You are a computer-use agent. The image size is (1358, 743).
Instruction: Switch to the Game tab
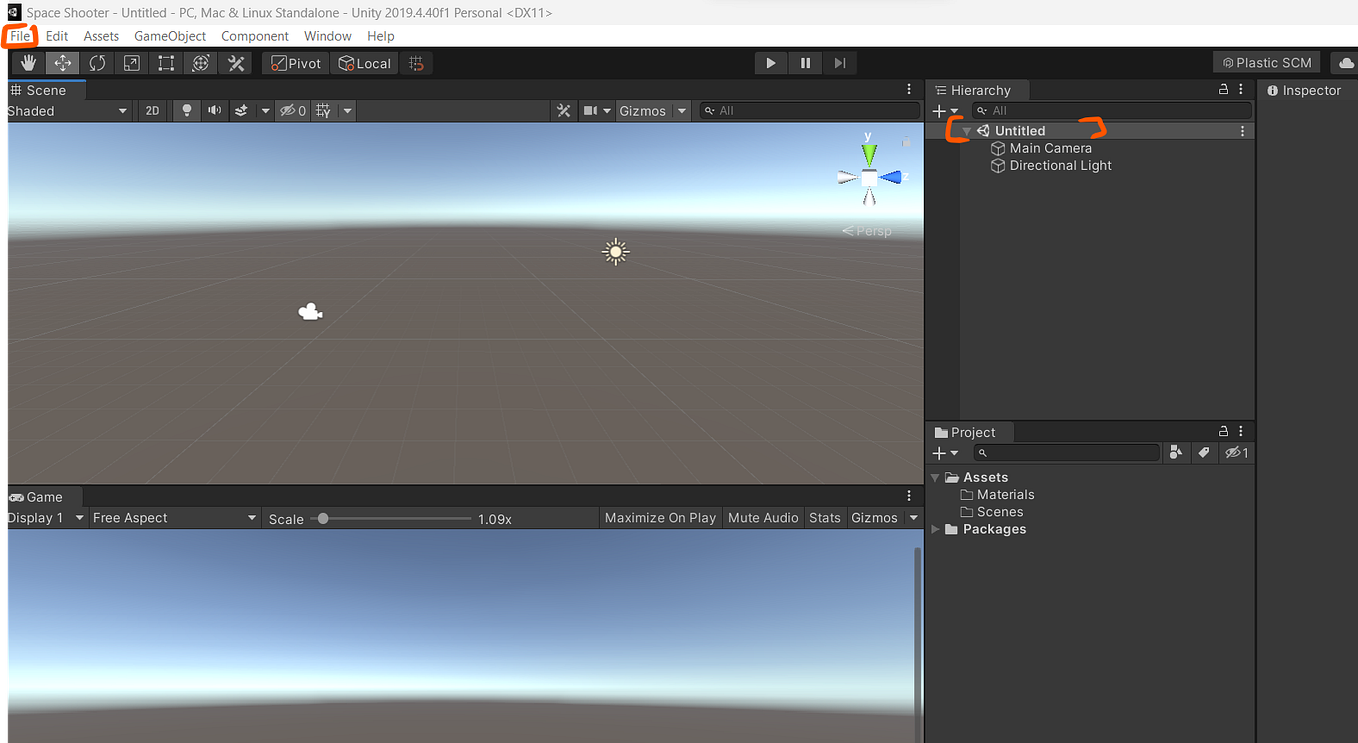41,496
